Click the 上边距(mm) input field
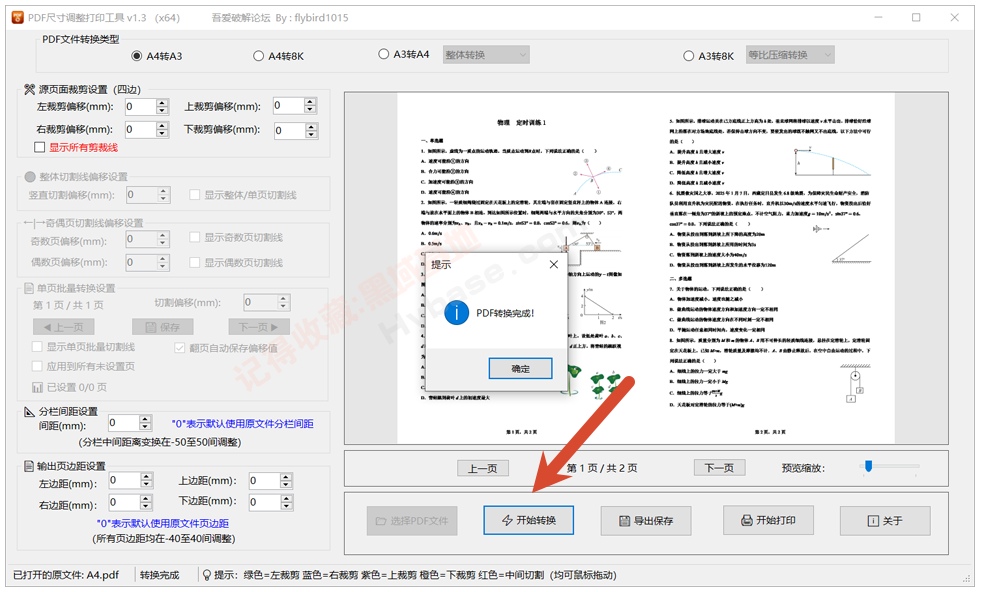Image resolution: width=981 pixels, height=592 pixels. pos(264,481)
